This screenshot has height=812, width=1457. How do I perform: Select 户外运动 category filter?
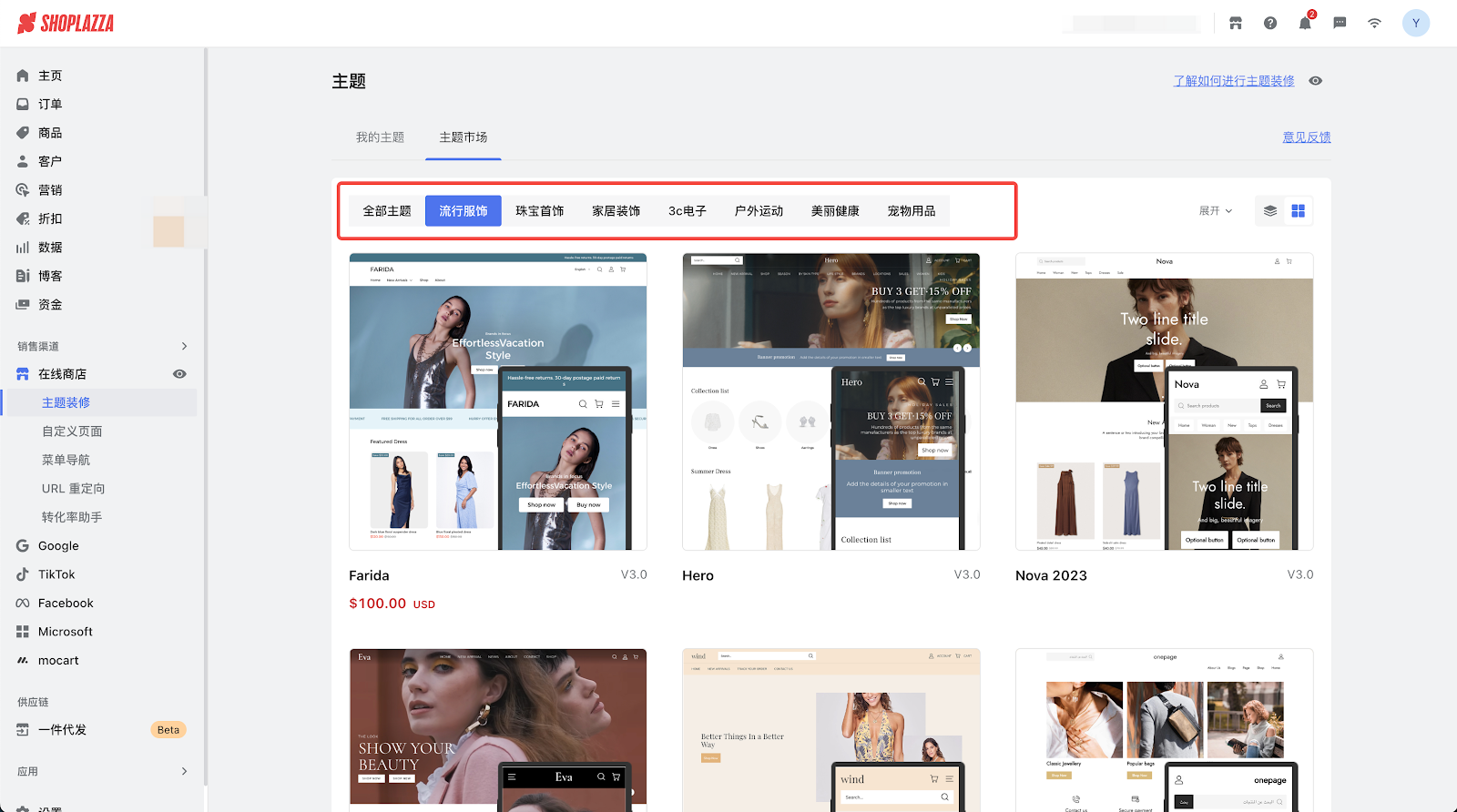759,211
